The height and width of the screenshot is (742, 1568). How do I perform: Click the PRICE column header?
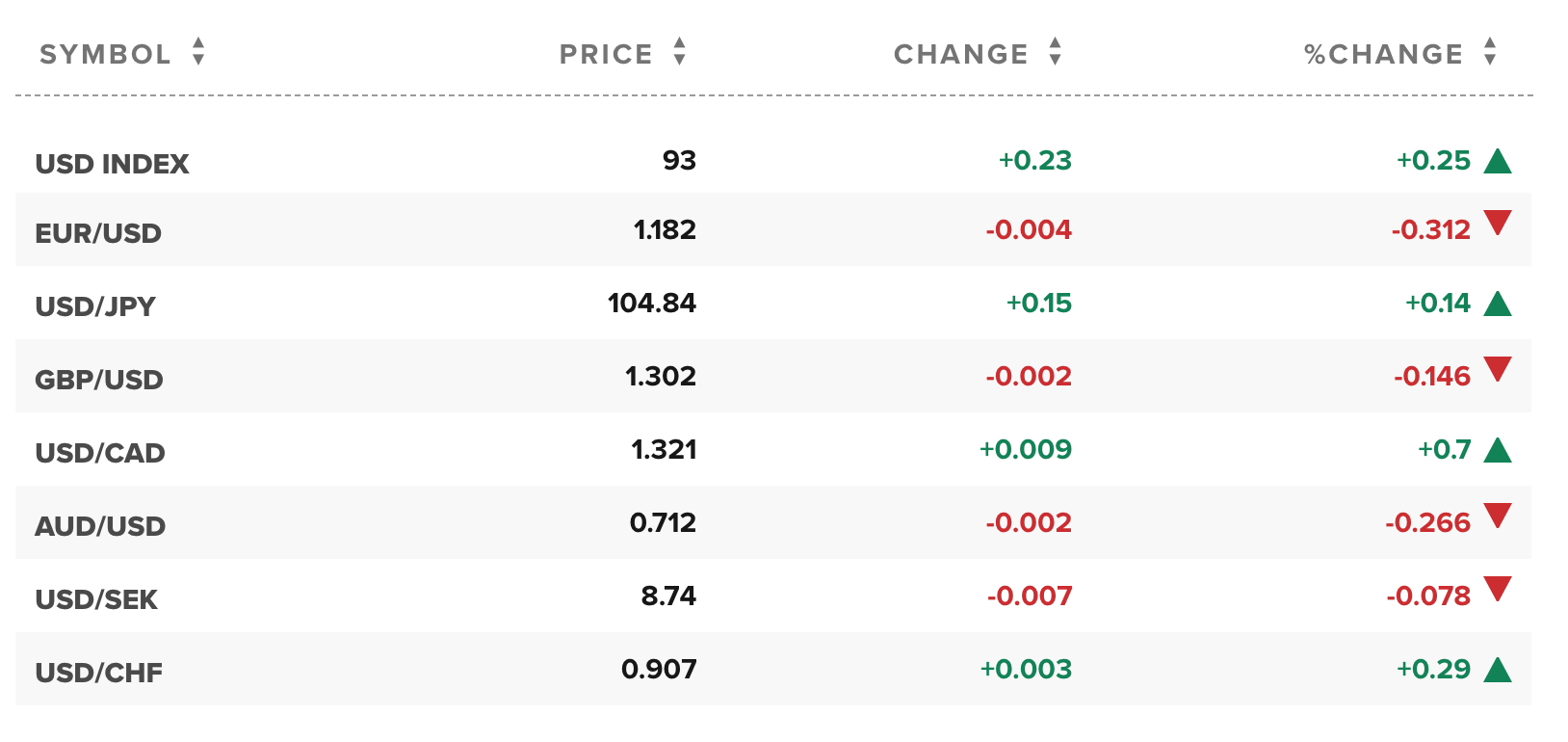606,54
